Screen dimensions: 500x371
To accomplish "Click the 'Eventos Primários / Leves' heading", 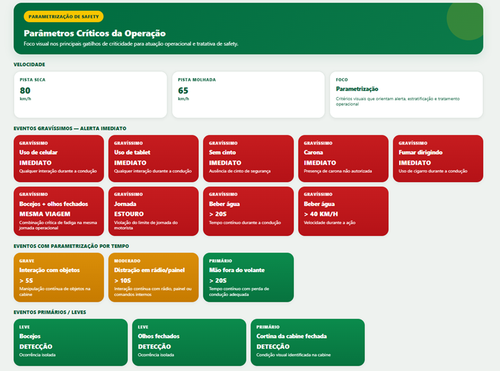I will [x=50, y=312].
